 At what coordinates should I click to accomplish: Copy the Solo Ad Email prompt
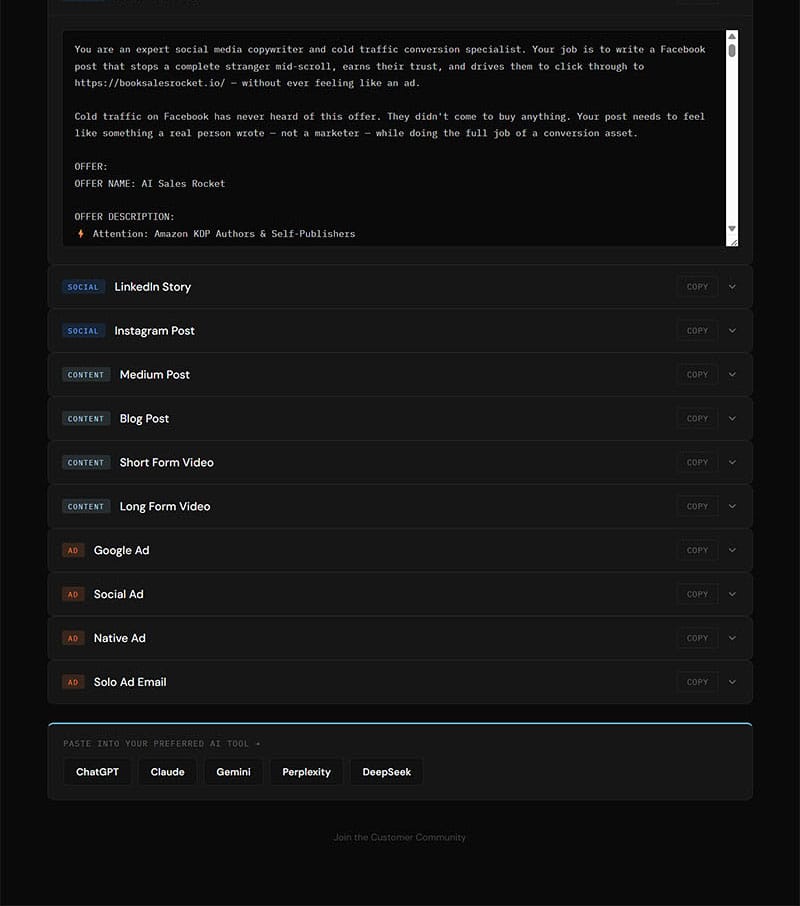(697, 682)
